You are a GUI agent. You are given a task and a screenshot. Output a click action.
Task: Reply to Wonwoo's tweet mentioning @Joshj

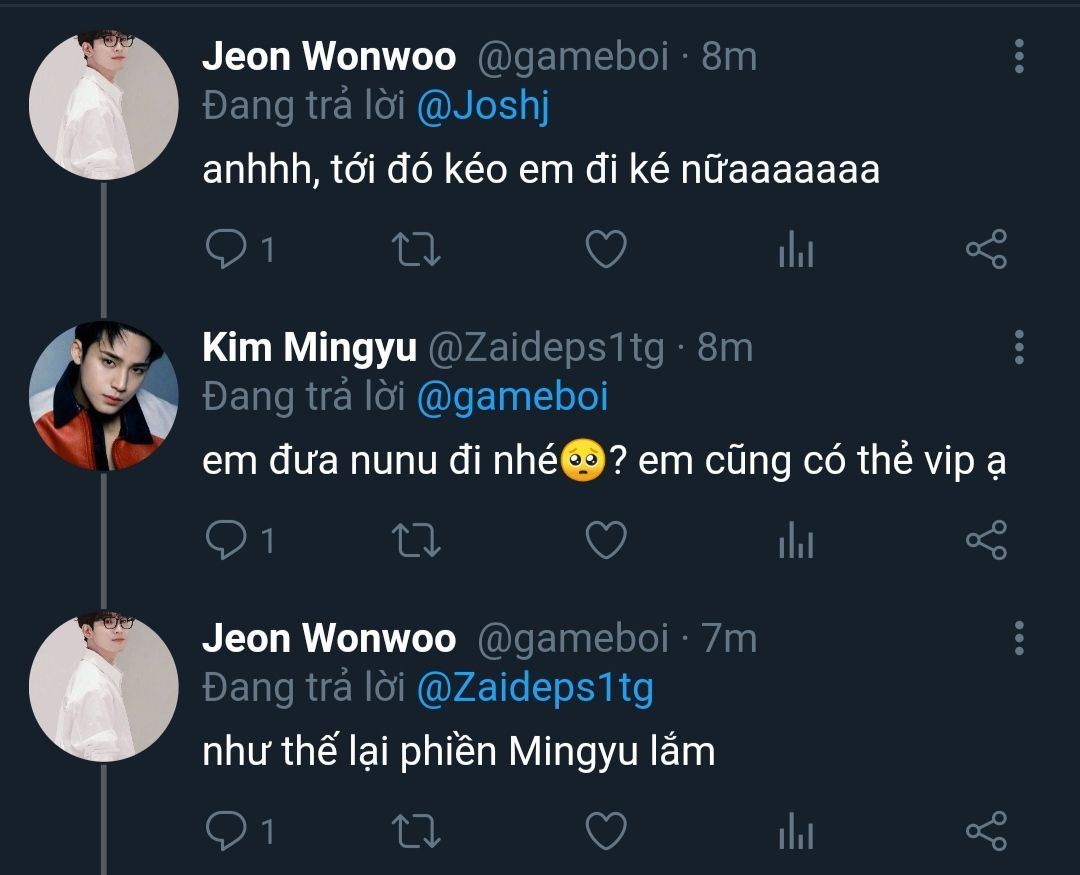coord(226,249)
